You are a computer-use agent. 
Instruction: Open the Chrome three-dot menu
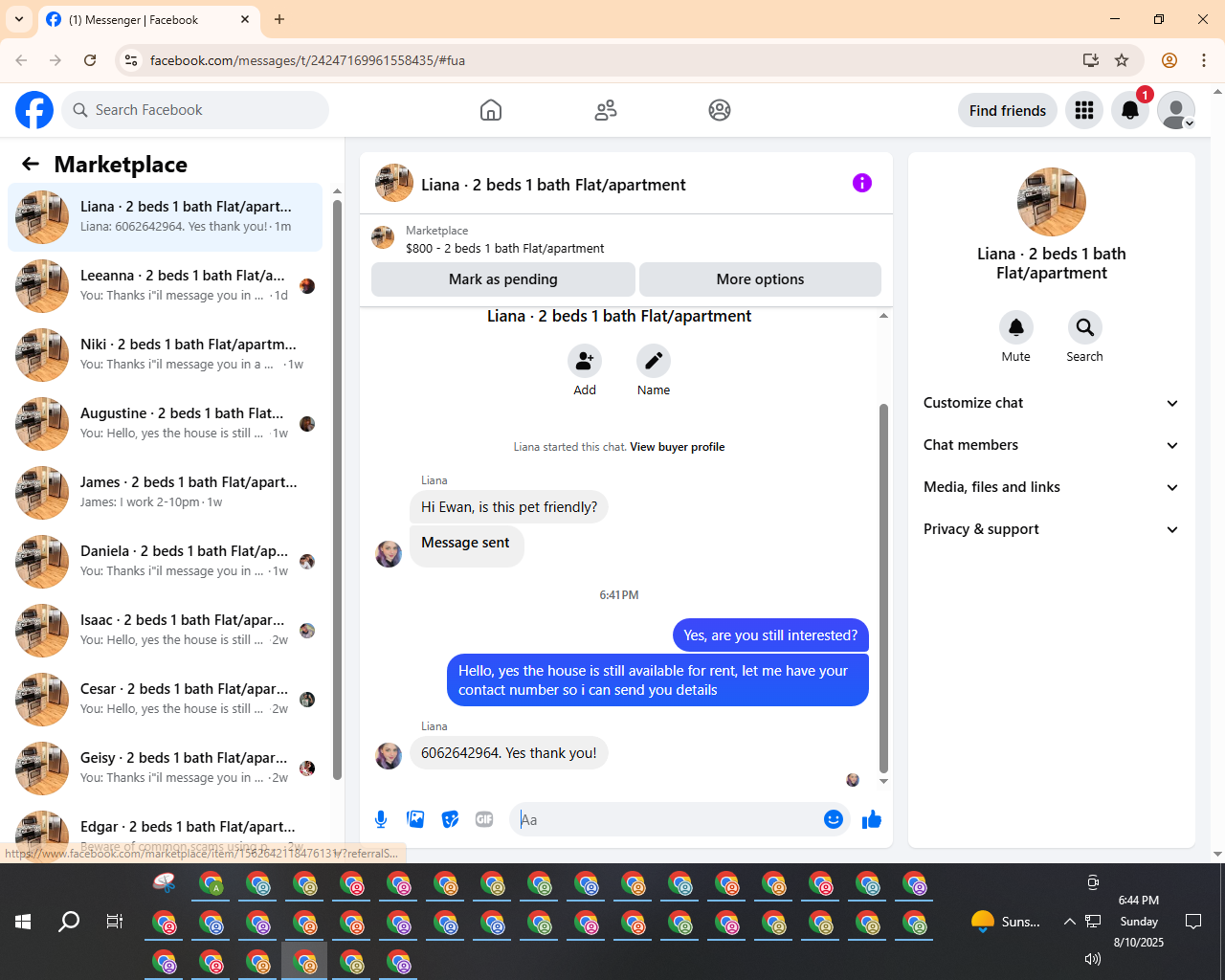click(1204, 60)
